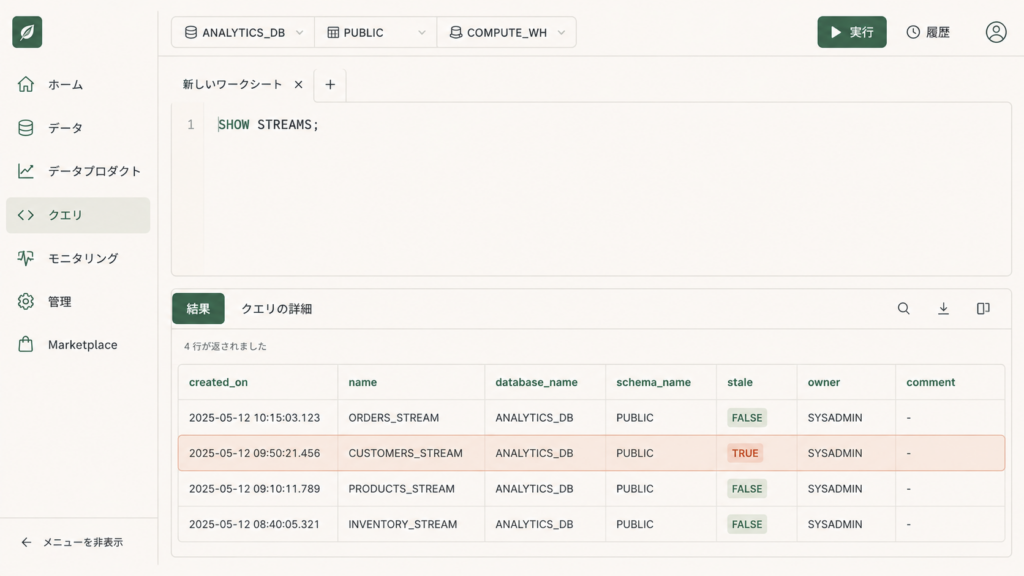Open モニタリング in sidebar

pos(78,258)
